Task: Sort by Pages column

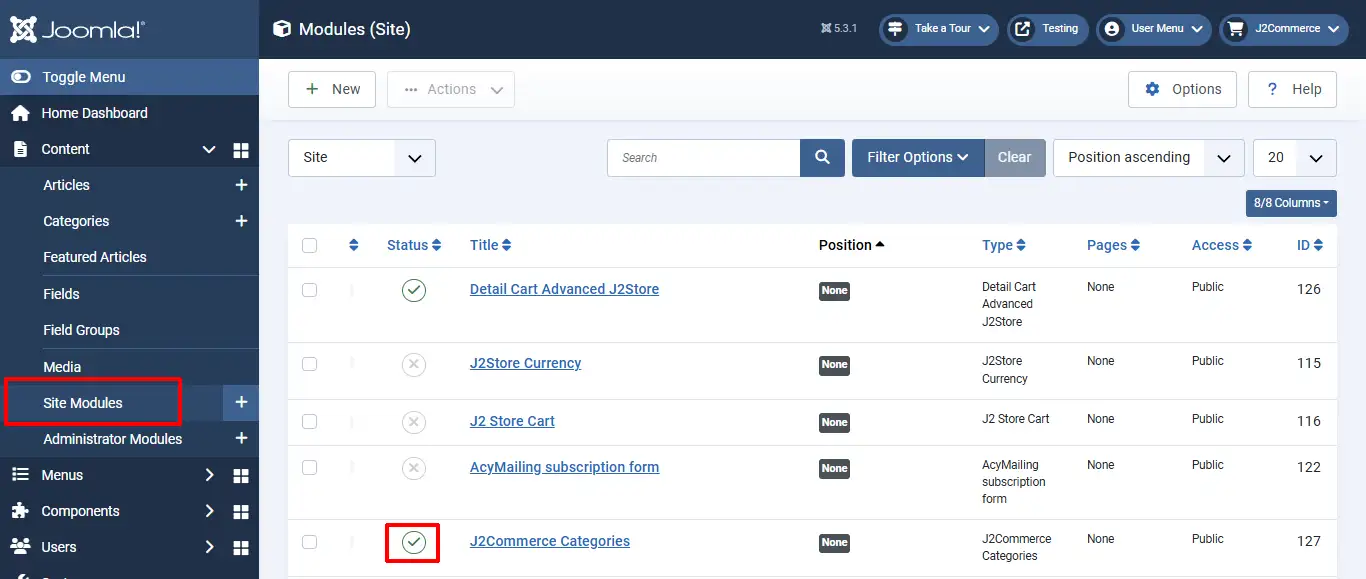Action: [x=1113, y=246]
